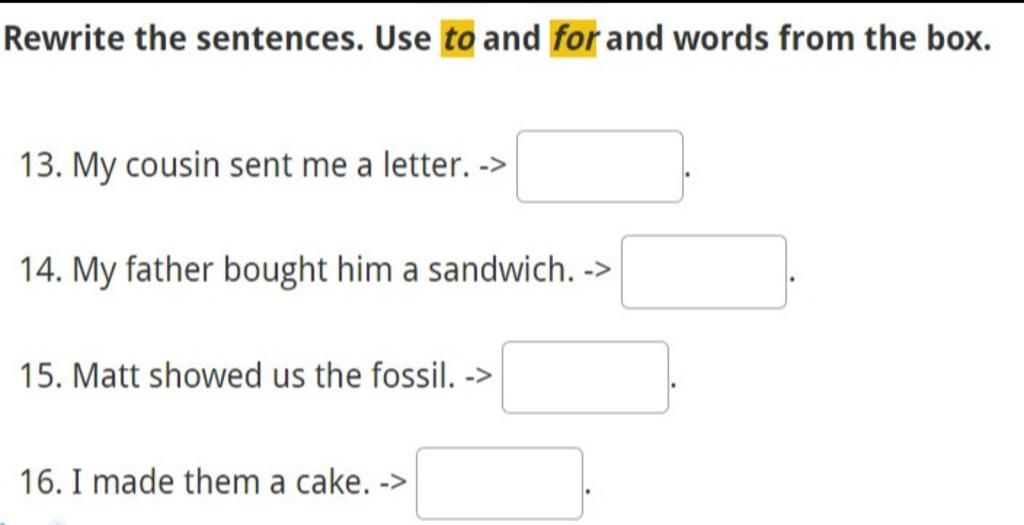The height and width of the screenshot is (525, 1024).
Task: Select the answer field after the sandwich sentence
Action: 703,272
